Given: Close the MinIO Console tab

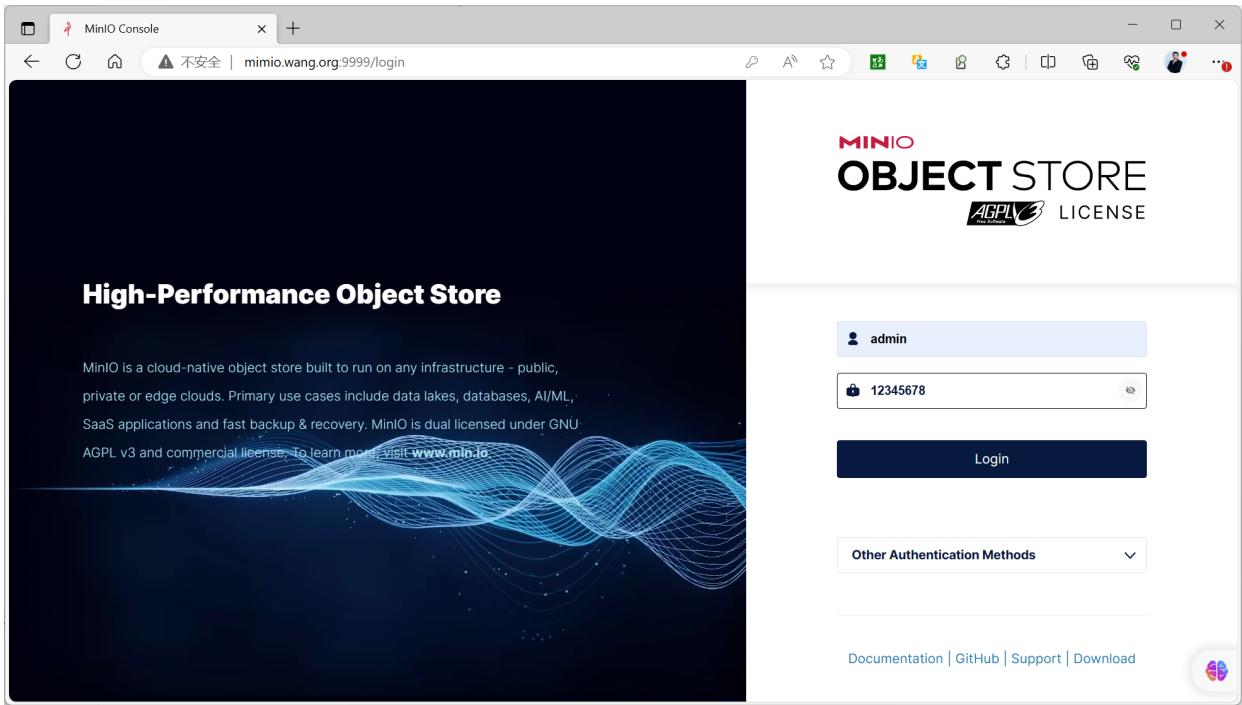Looking at the screenshot, I should (x=261, y=28).
